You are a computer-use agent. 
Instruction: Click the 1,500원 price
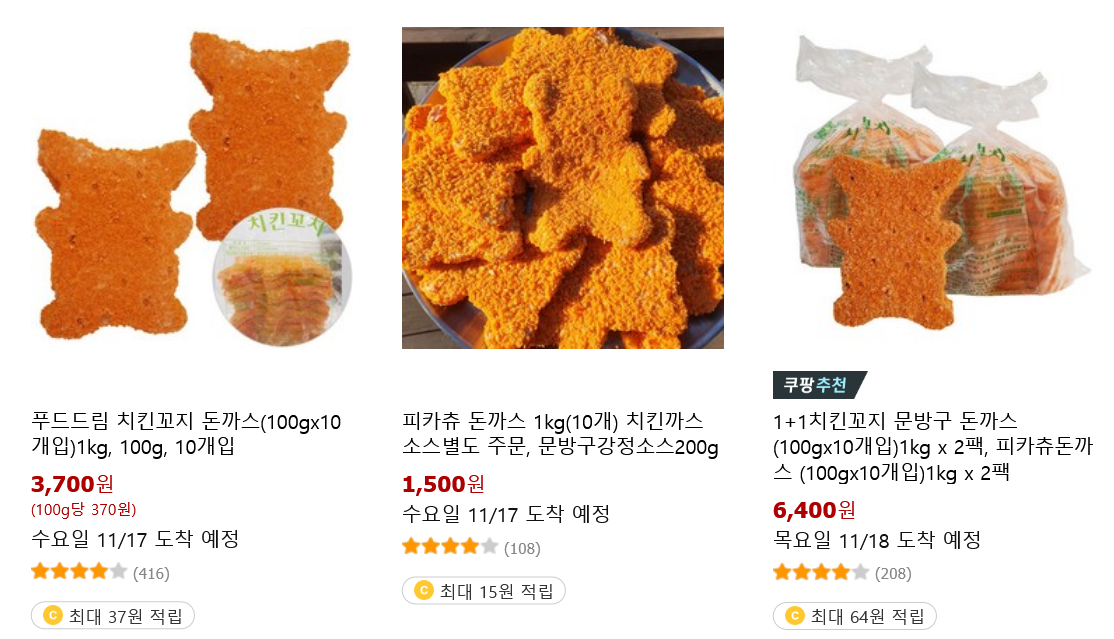click(443, 484)
